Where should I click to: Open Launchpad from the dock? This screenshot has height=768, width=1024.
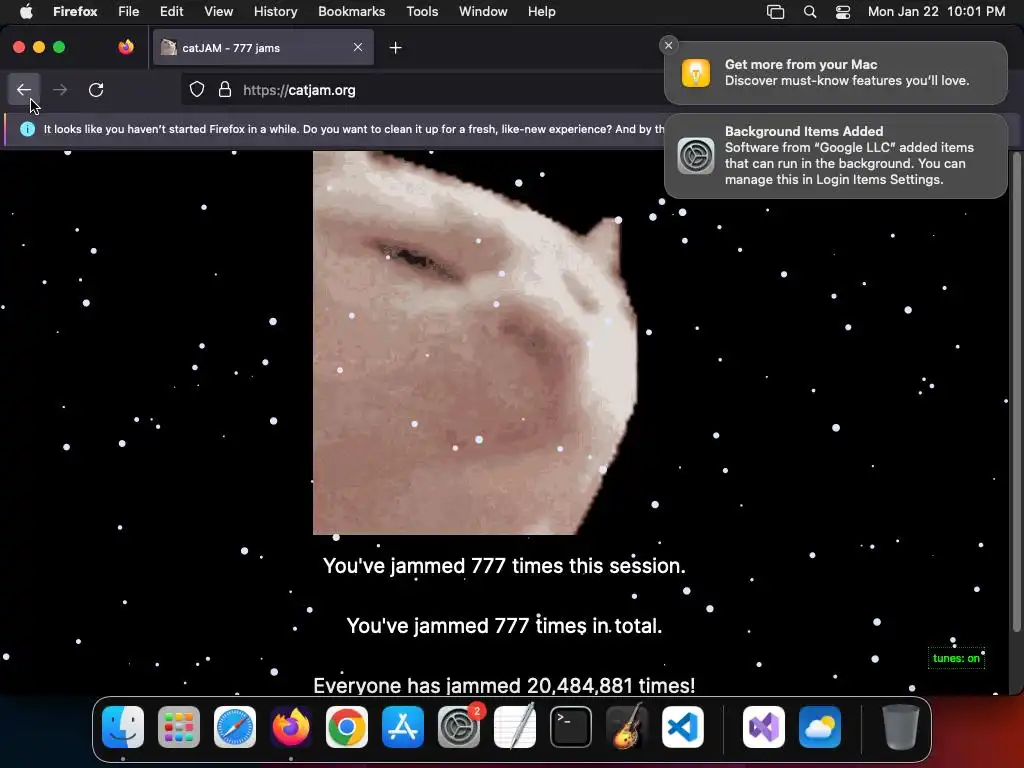click(179, 727)
